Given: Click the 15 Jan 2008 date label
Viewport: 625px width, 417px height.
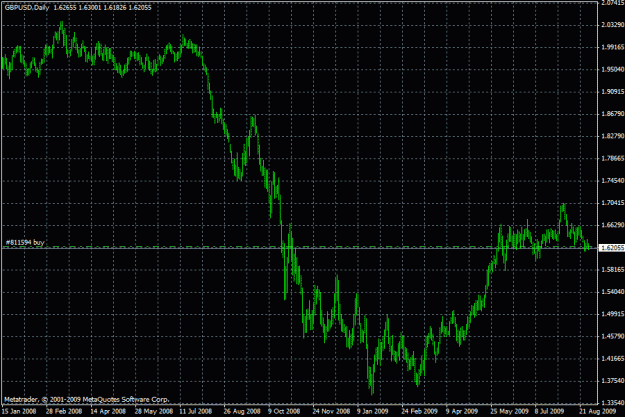Looking at the screenshot, I should coord(19,411).
